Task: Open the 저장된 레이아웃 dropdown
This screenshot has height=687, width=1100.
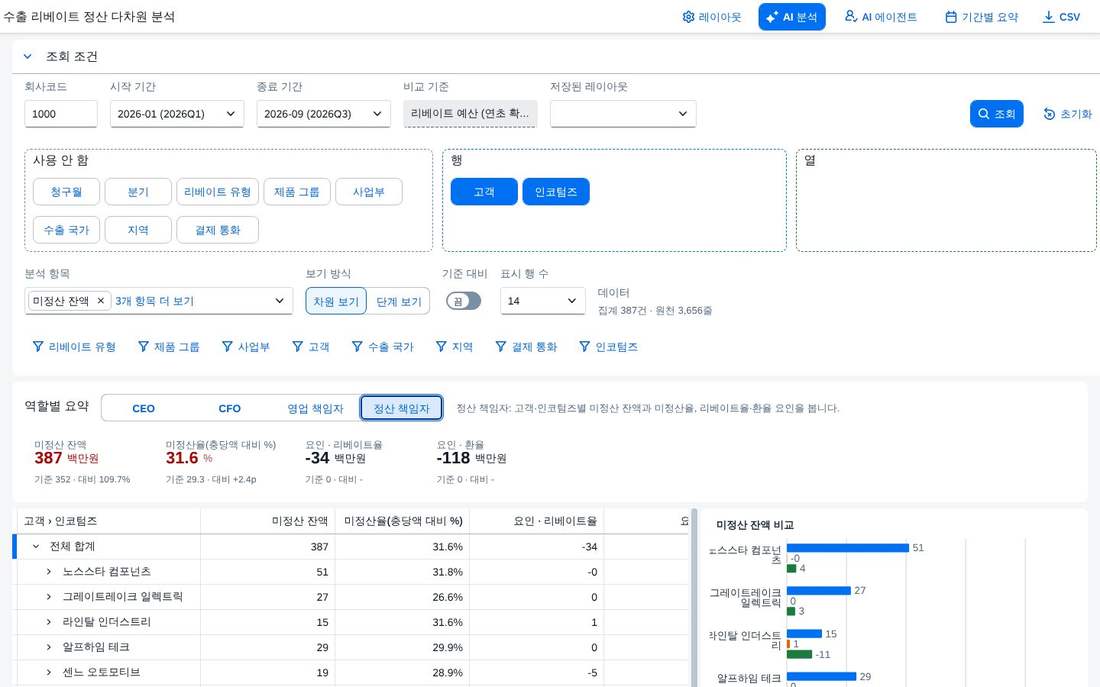Action: (x=623, y=114)
